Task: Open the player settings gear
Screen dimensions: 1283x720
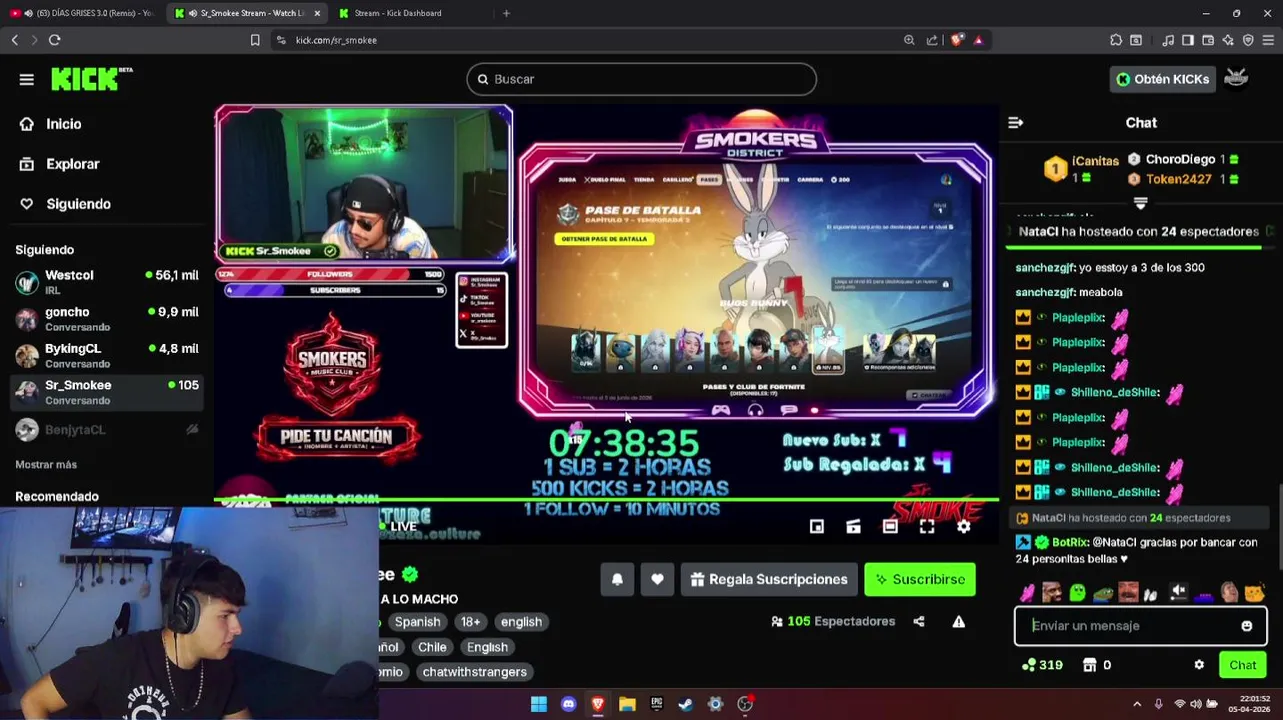Action: 964,526
